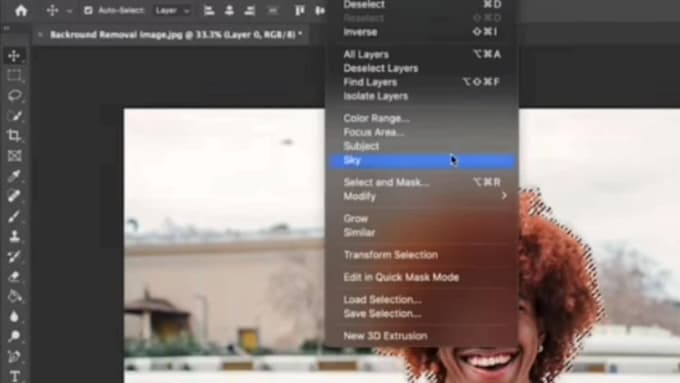Expand the Modify submenu arrow
This screenshot has width=680, height=383.
pyautogui.click(x=504, y=196)
